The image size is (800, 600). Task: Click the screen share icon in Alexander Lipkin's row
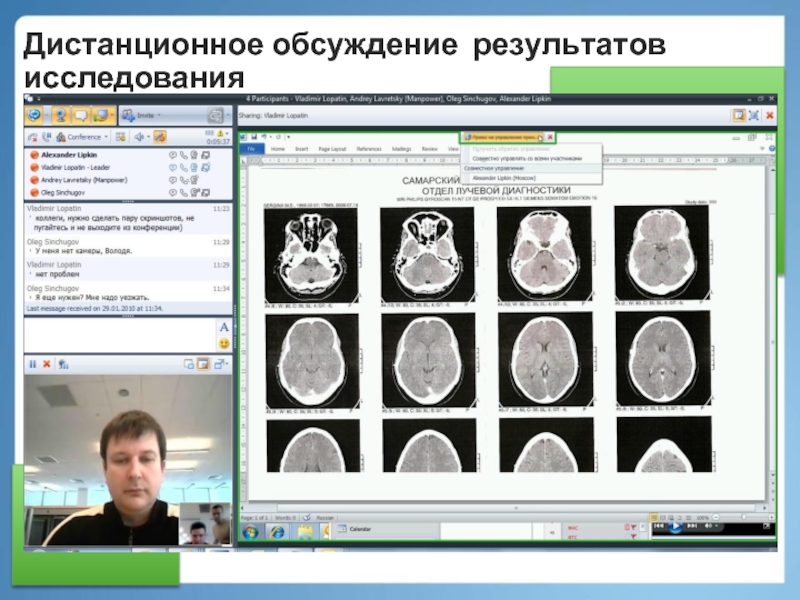[x=205, y=155]
